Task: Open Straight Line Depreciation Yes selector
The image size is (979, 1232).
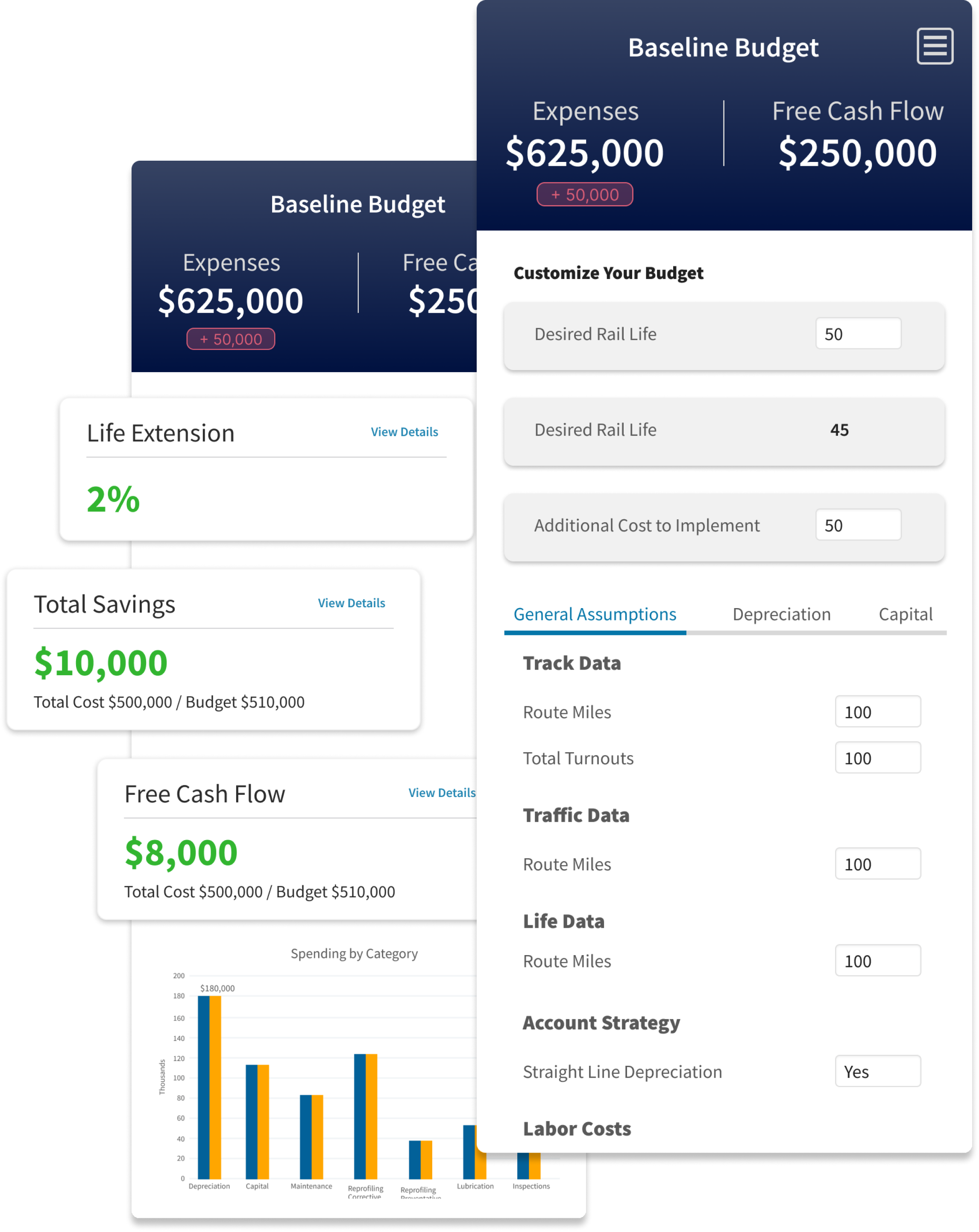Action: pyautogui.click(x=877, y=1071)
